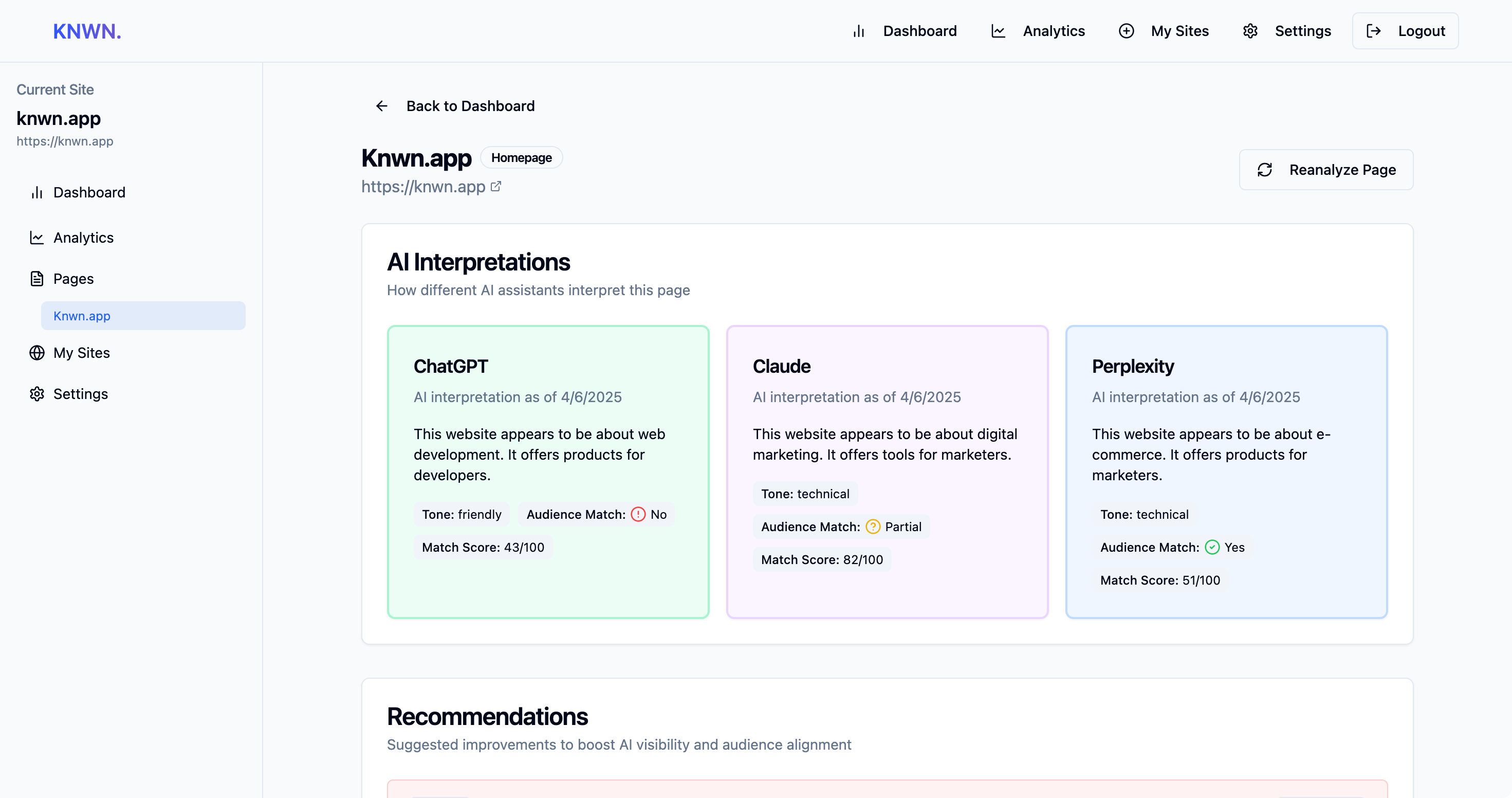Click the KNWN. logo
This screenshot has width=1512, height=798.
click(87, 31)
